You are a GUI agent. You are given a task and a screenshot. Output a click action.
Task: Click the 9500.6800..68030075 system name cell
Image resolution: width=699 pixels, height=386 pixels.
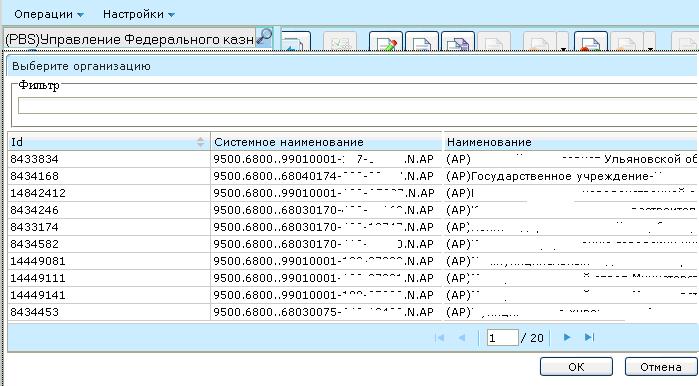pos(326,312)
